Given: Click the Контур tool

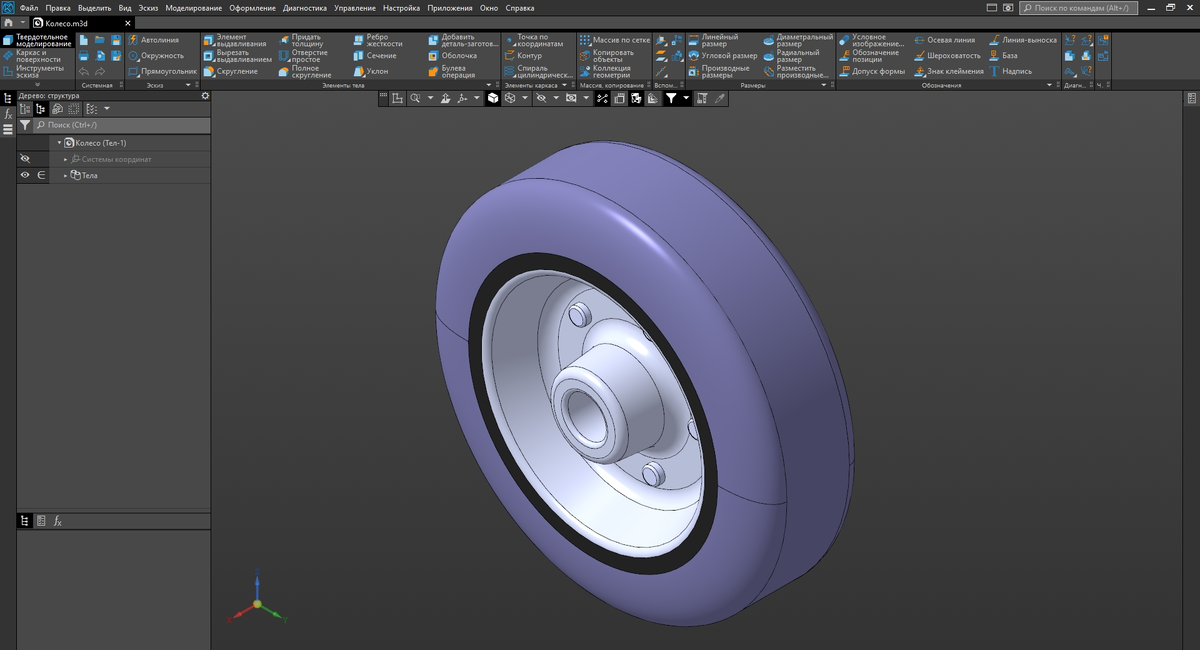Looking at the screenshot, I should [522, 56].
